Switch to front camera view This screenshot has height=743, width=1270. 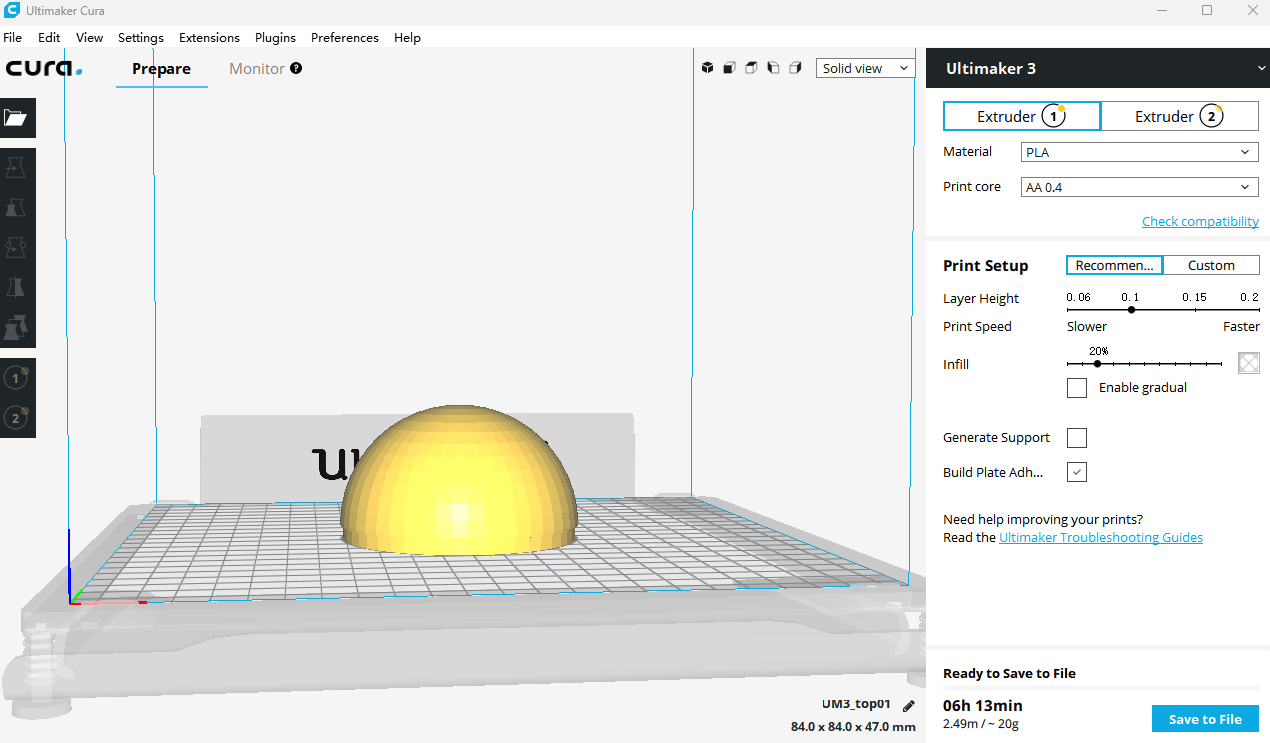point(729,68)
